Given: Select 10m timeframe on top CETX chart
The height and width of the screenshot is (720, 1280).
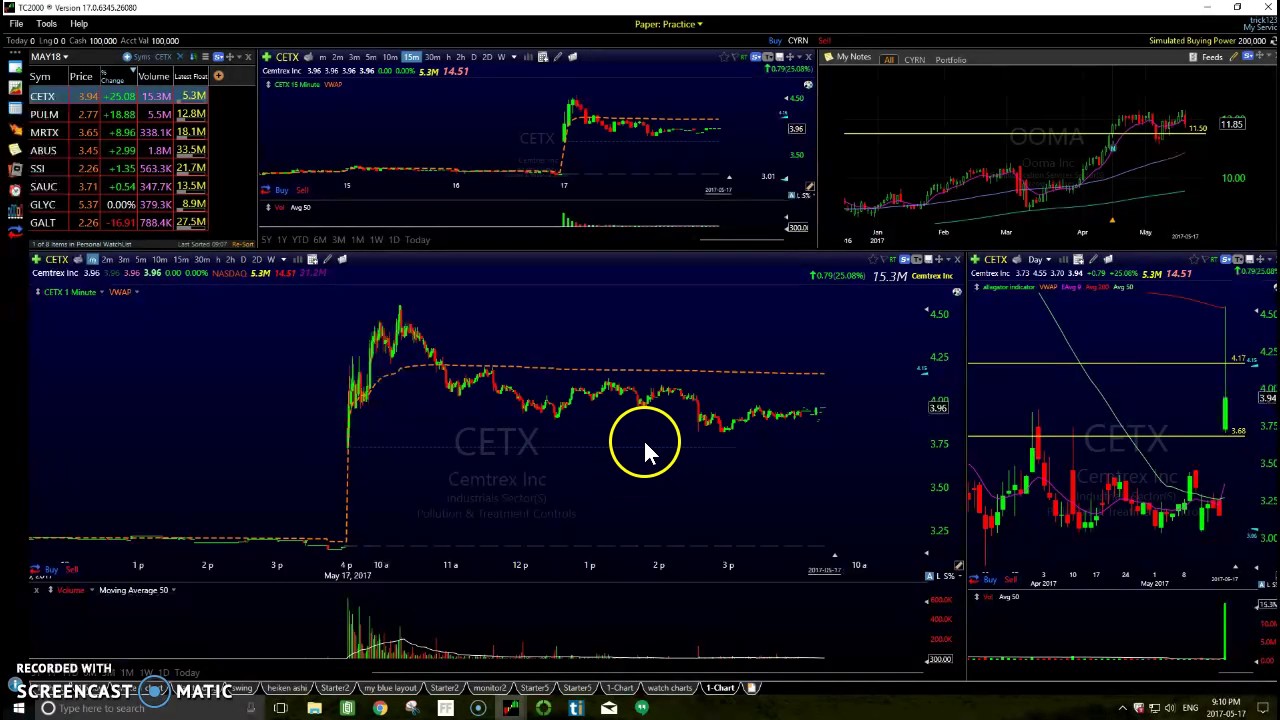Looking at the screenshot, I should [x=390, y=57].
